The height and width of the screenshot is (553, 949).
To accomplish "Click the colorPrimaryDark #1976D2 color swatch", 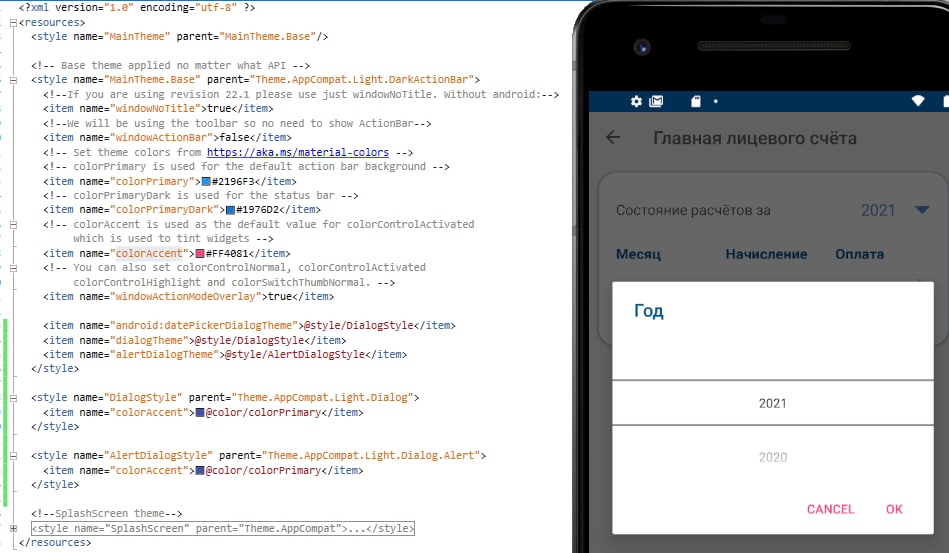I will pyautogui.click(x=230, y=210).
